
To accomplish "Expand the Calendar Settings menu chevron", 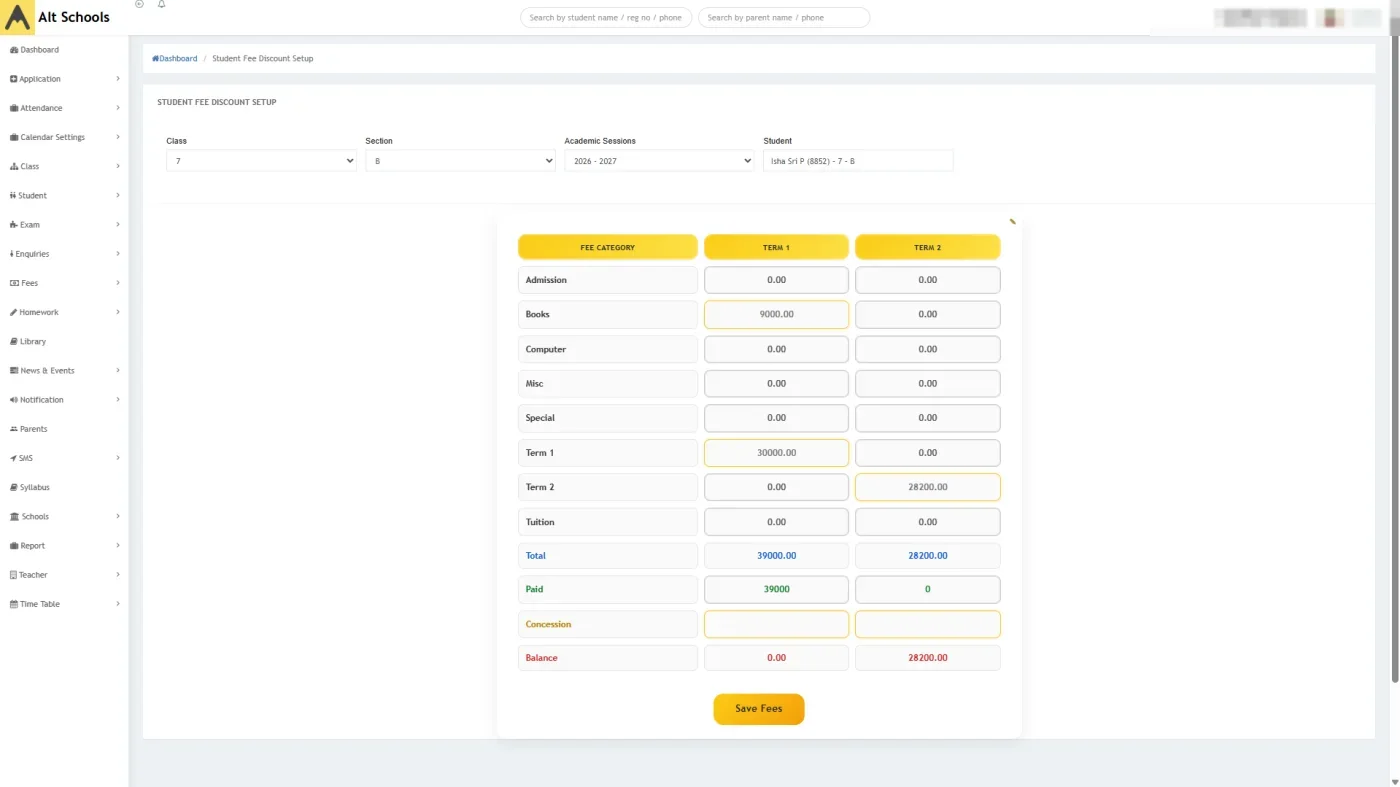I will coord(118,137).
